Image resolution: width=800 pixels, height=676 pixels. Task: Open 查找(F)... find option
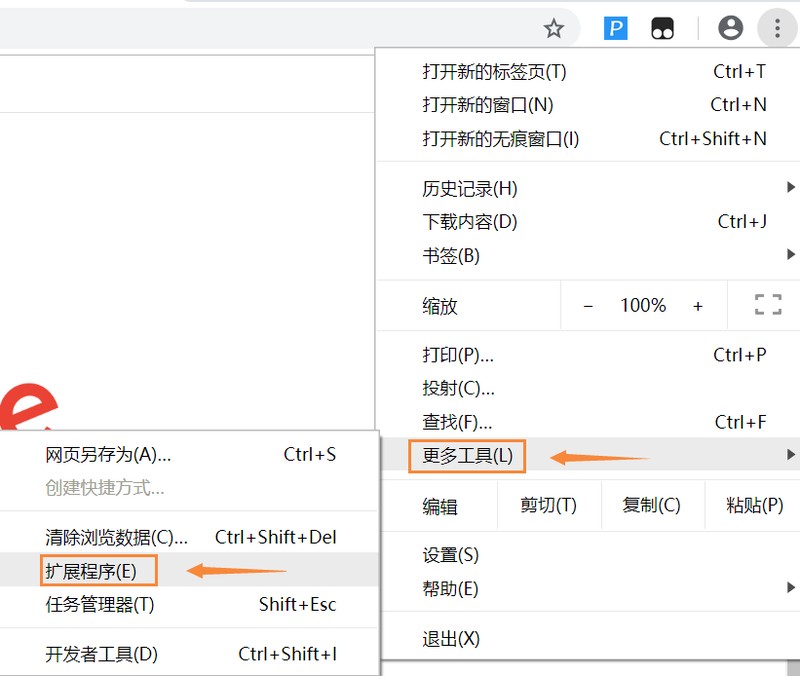[x=588, y=422]
